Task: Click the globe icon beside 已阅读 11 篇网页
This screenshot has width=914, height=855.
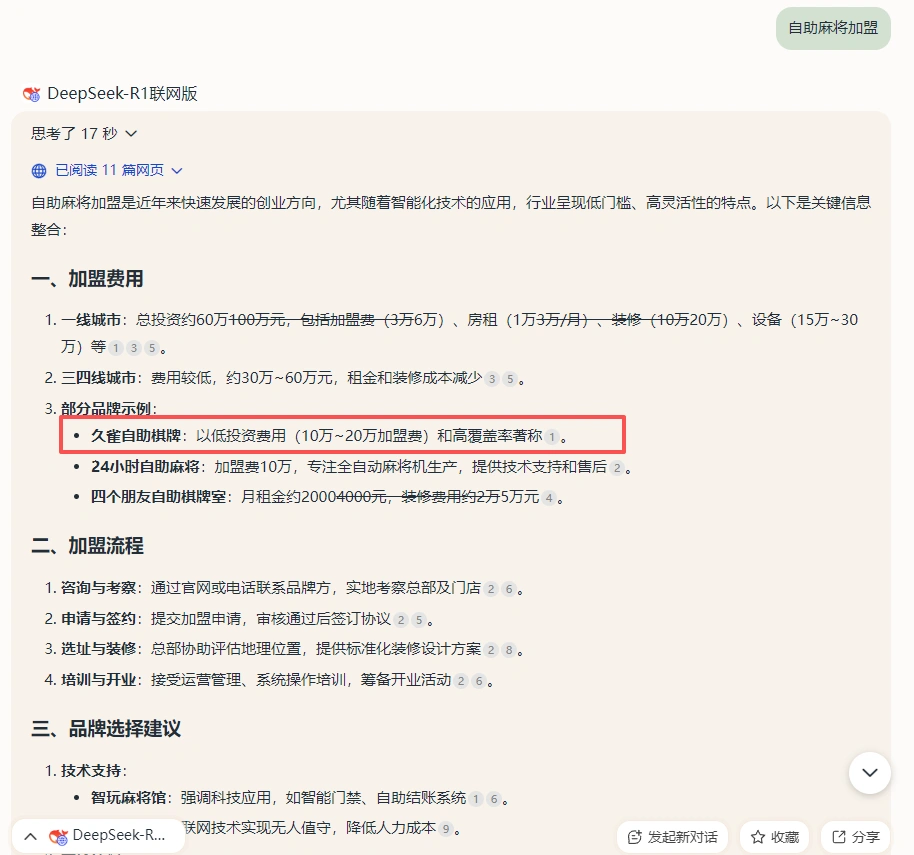Action: [x=39, y=171]
